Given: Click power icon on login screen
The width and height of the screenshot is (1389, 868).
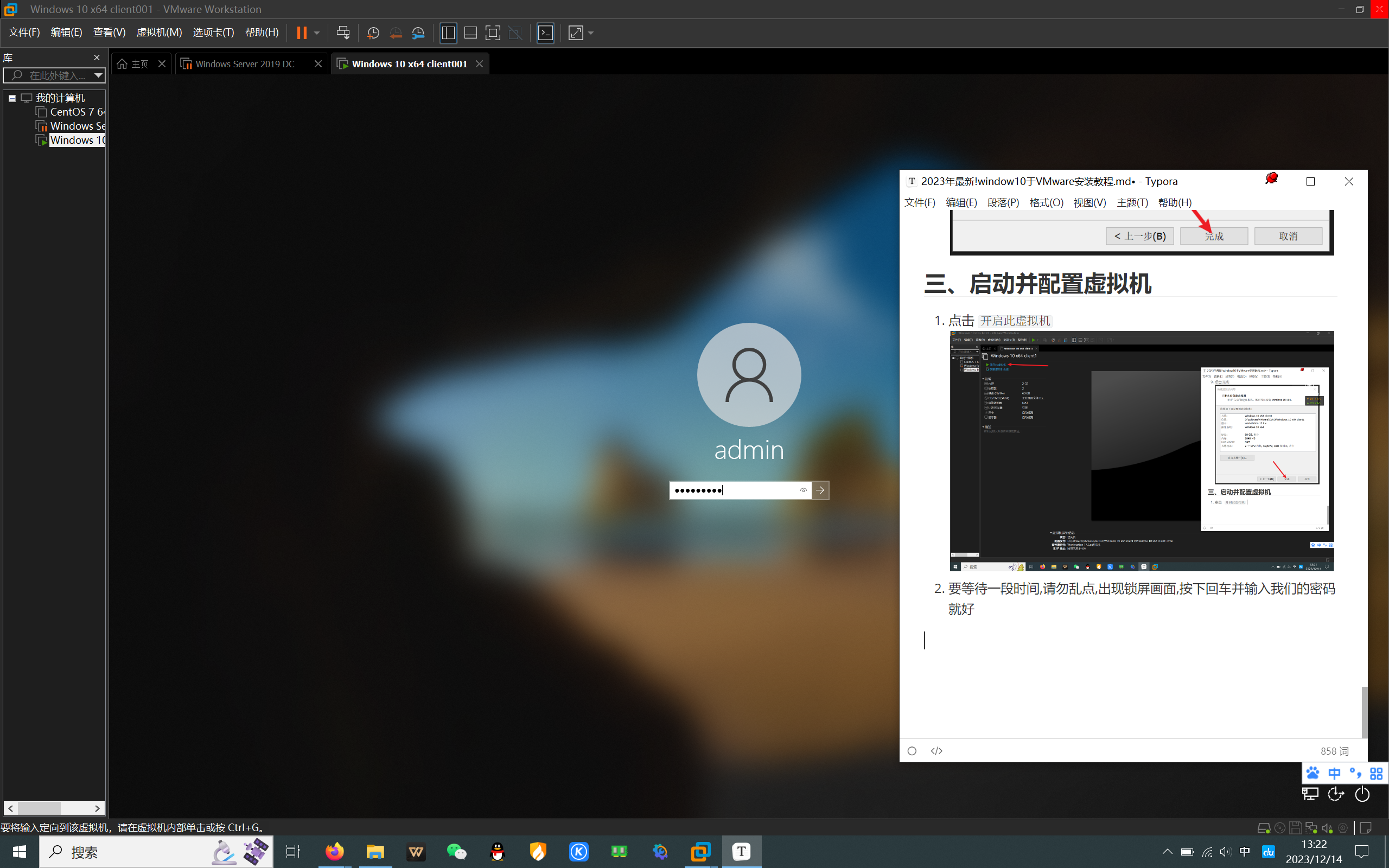Looking at the screenshot, I should pyautogui.click(x=1362, y=794).
